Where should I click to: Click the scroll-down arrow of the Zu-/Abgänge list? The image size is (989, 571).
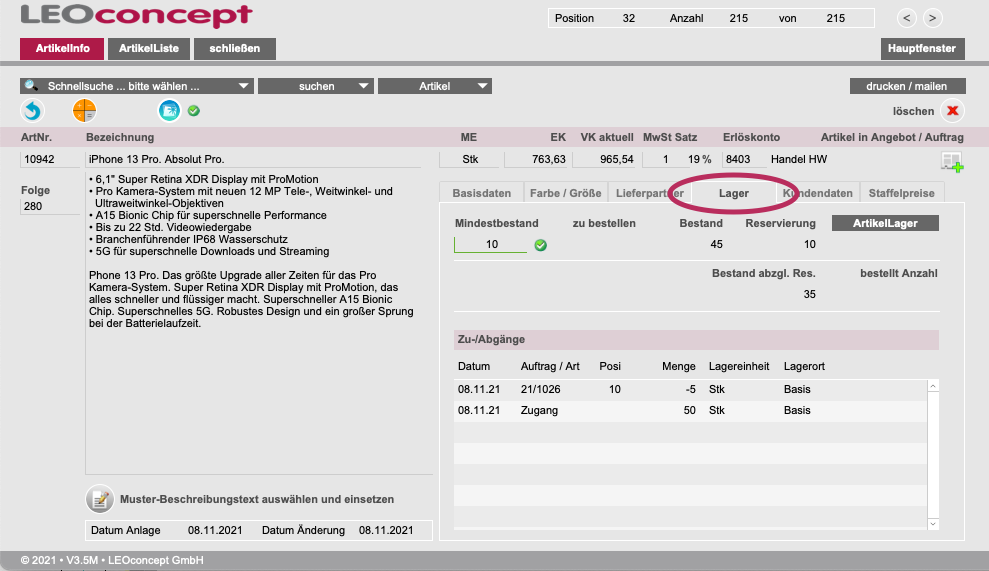click(x=933, y=524)
